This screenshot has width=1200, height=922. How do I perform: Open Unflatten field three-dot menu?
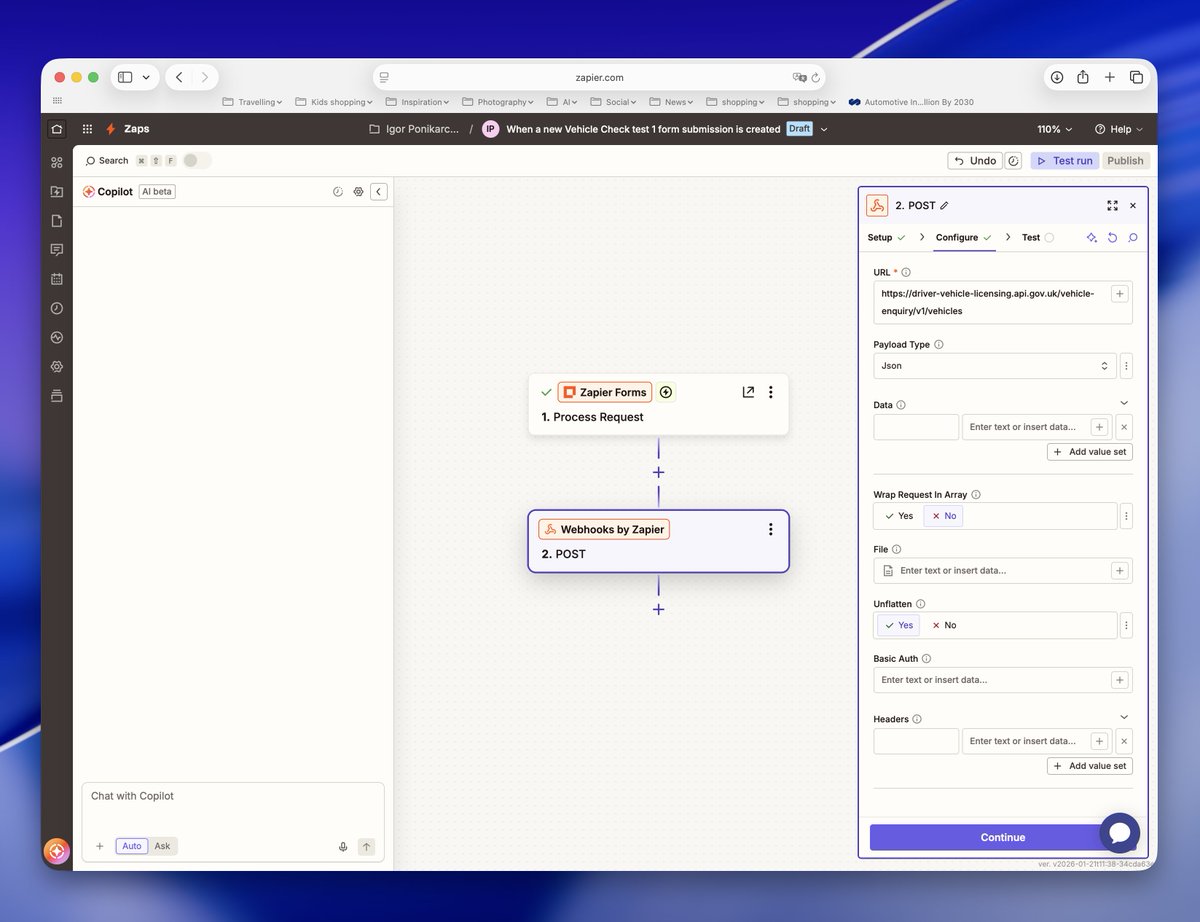coord(1126,625)
